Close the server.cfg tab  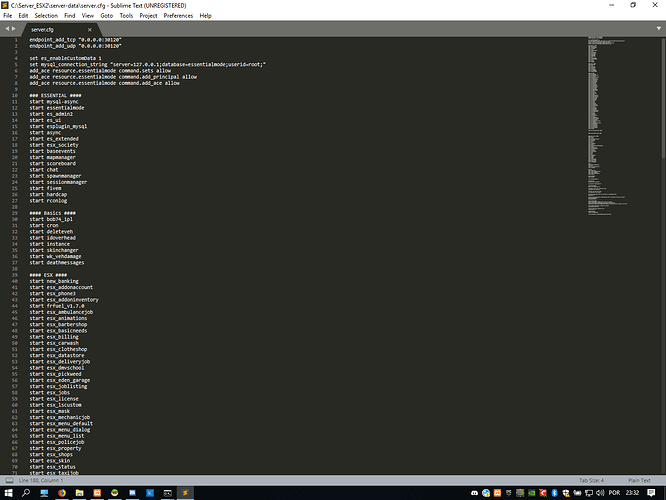click(x=90, y=30)
